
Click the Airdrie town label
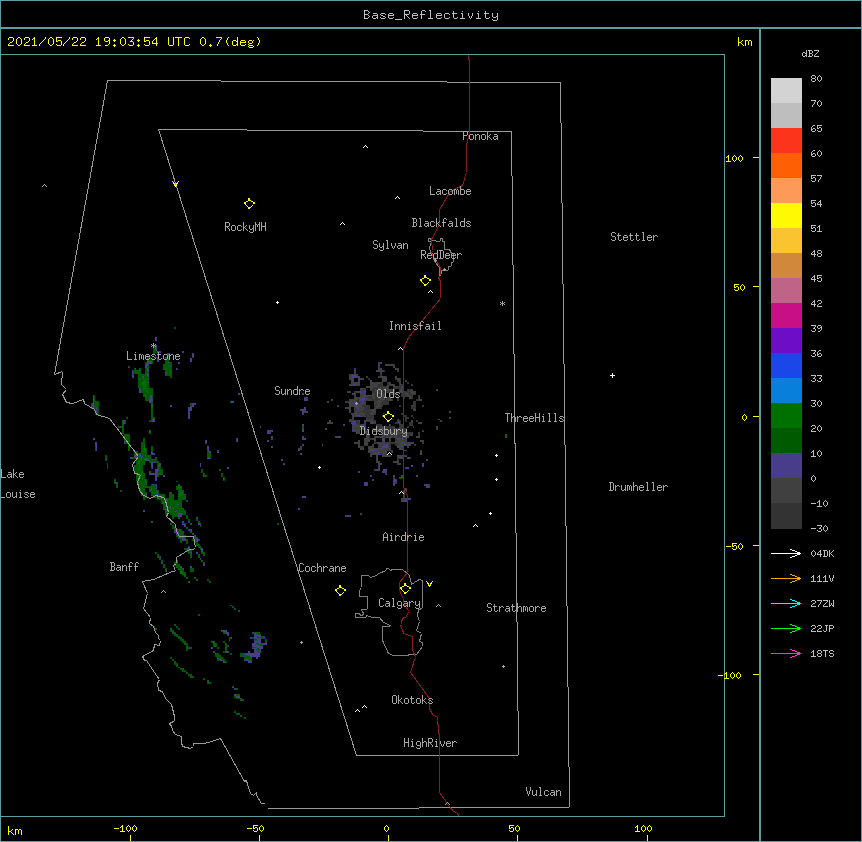coord(403,537)
